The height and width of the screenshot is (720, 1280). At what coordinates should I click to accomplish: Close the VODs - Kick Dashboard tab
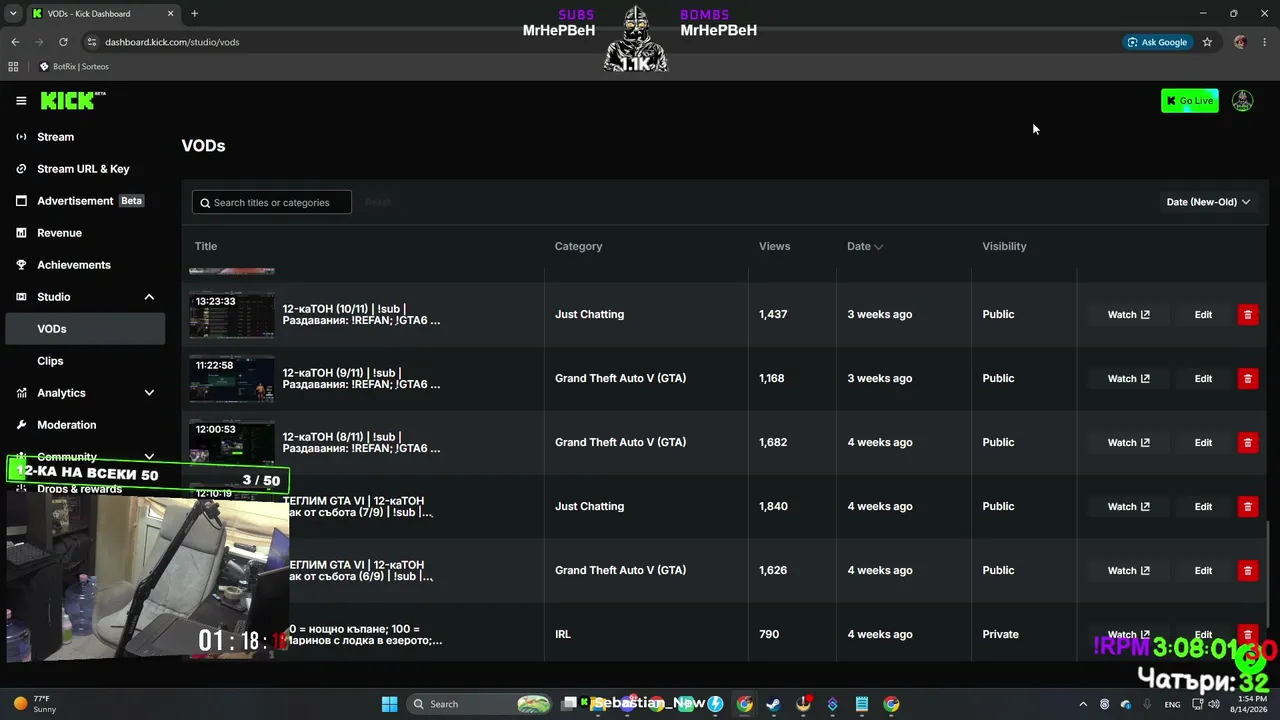coord(171,14)
